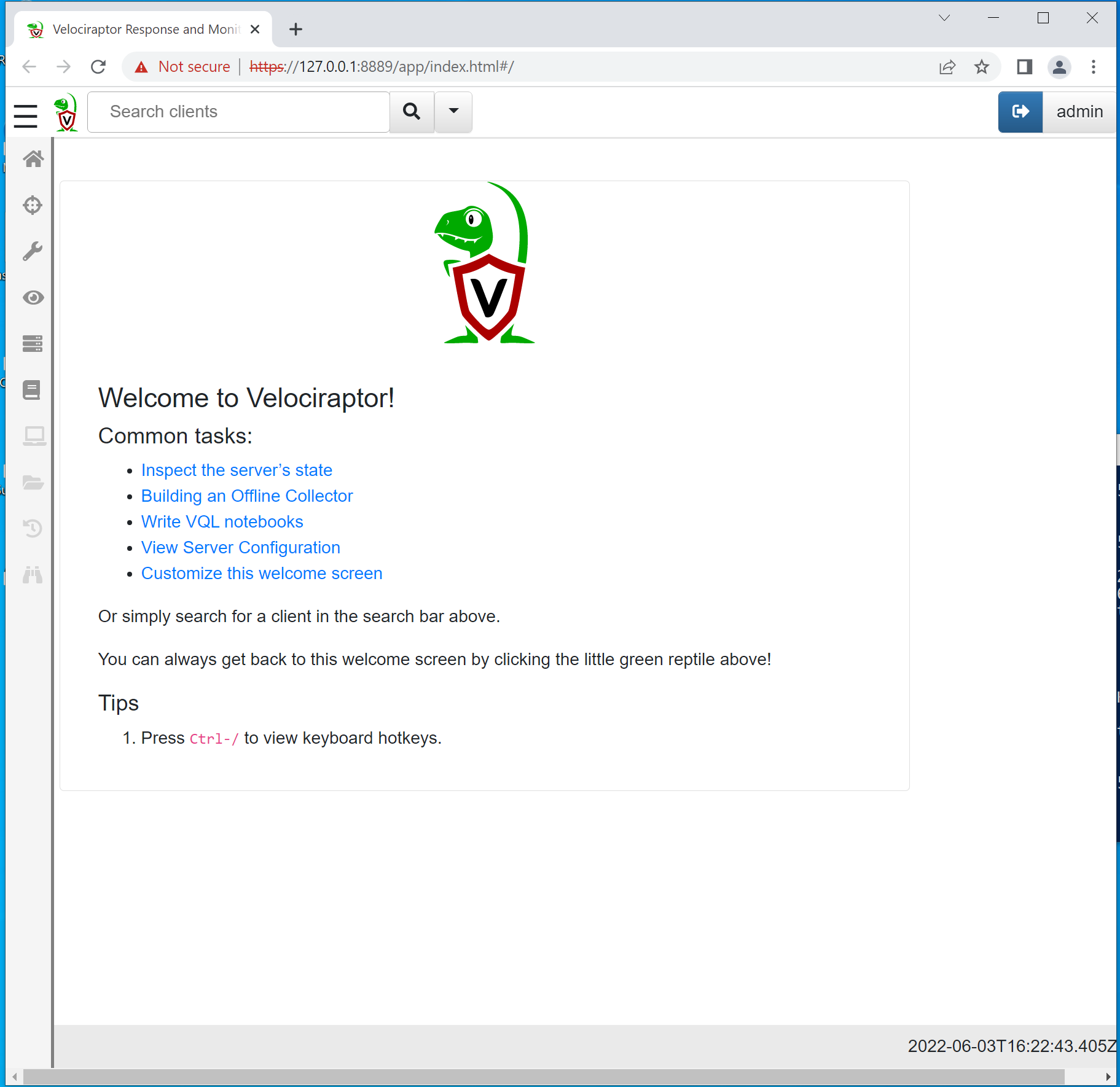This screenshot has height=1087, width=1120.
Task: Open Chrome three-dot menu
Action: [1094, 66]
